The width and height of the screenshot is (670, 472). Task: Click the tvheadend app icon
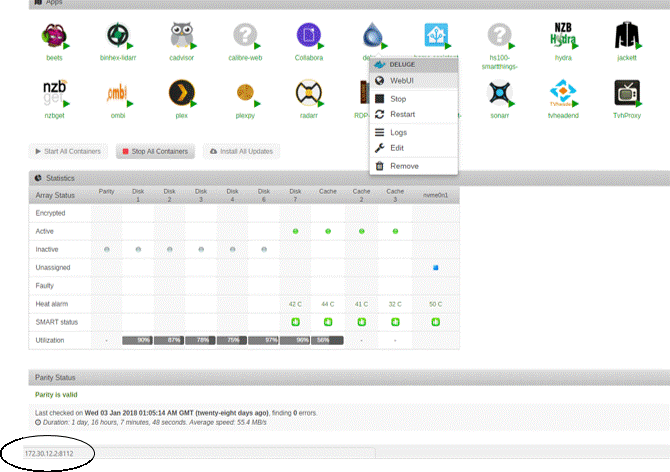point(563,93)
